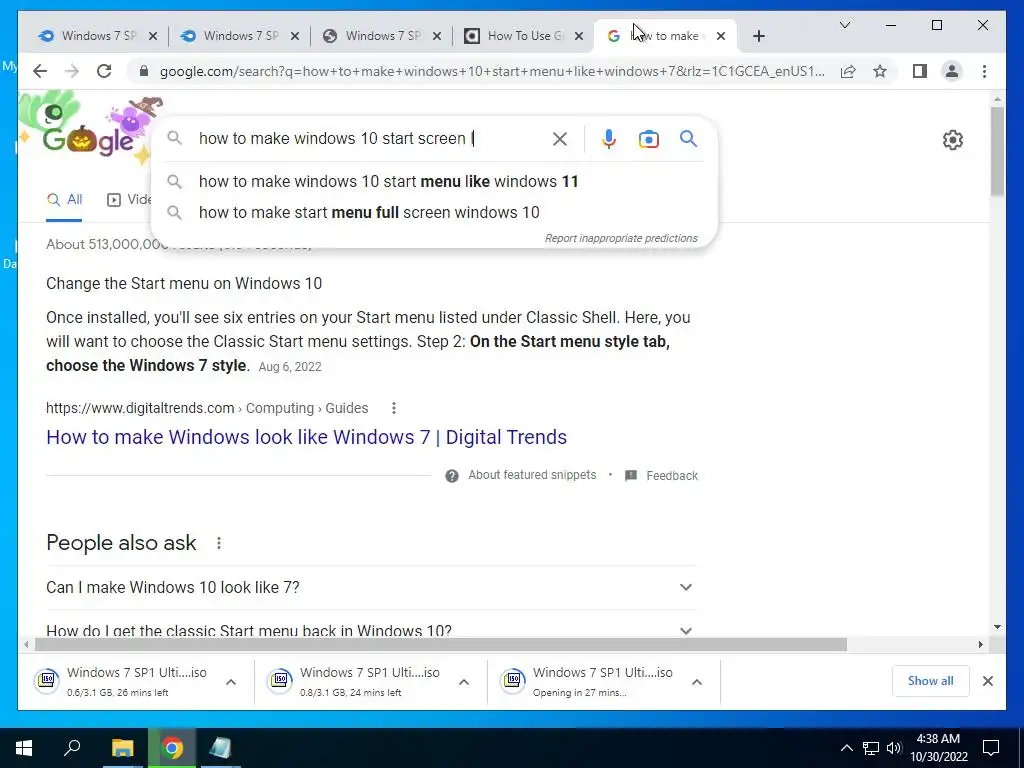1024x768 pixels.
Task: Open options for People also ask
Action: click(219, 543)
